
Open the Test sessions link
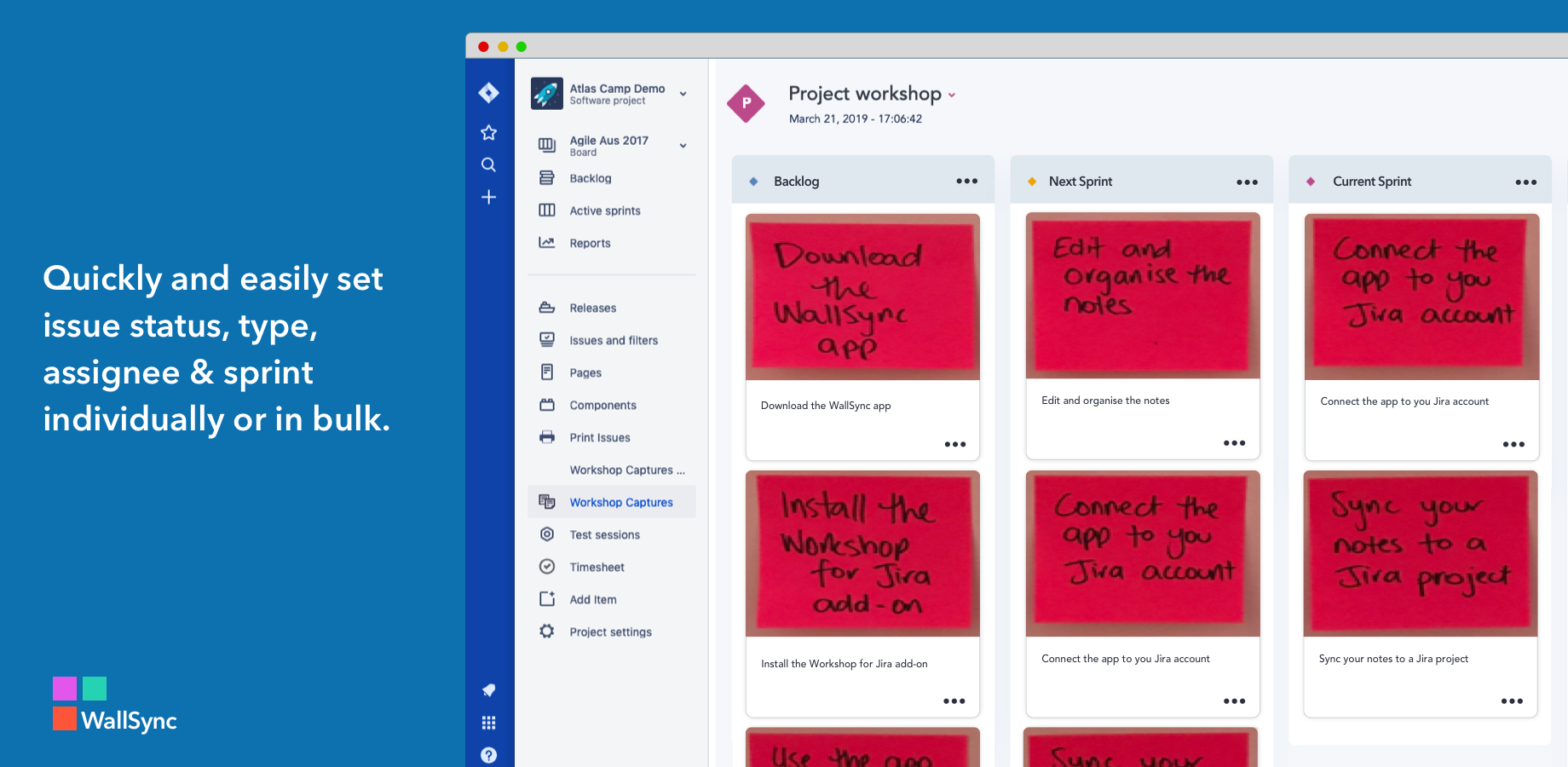pyautogui.click(x=604, y=534)
